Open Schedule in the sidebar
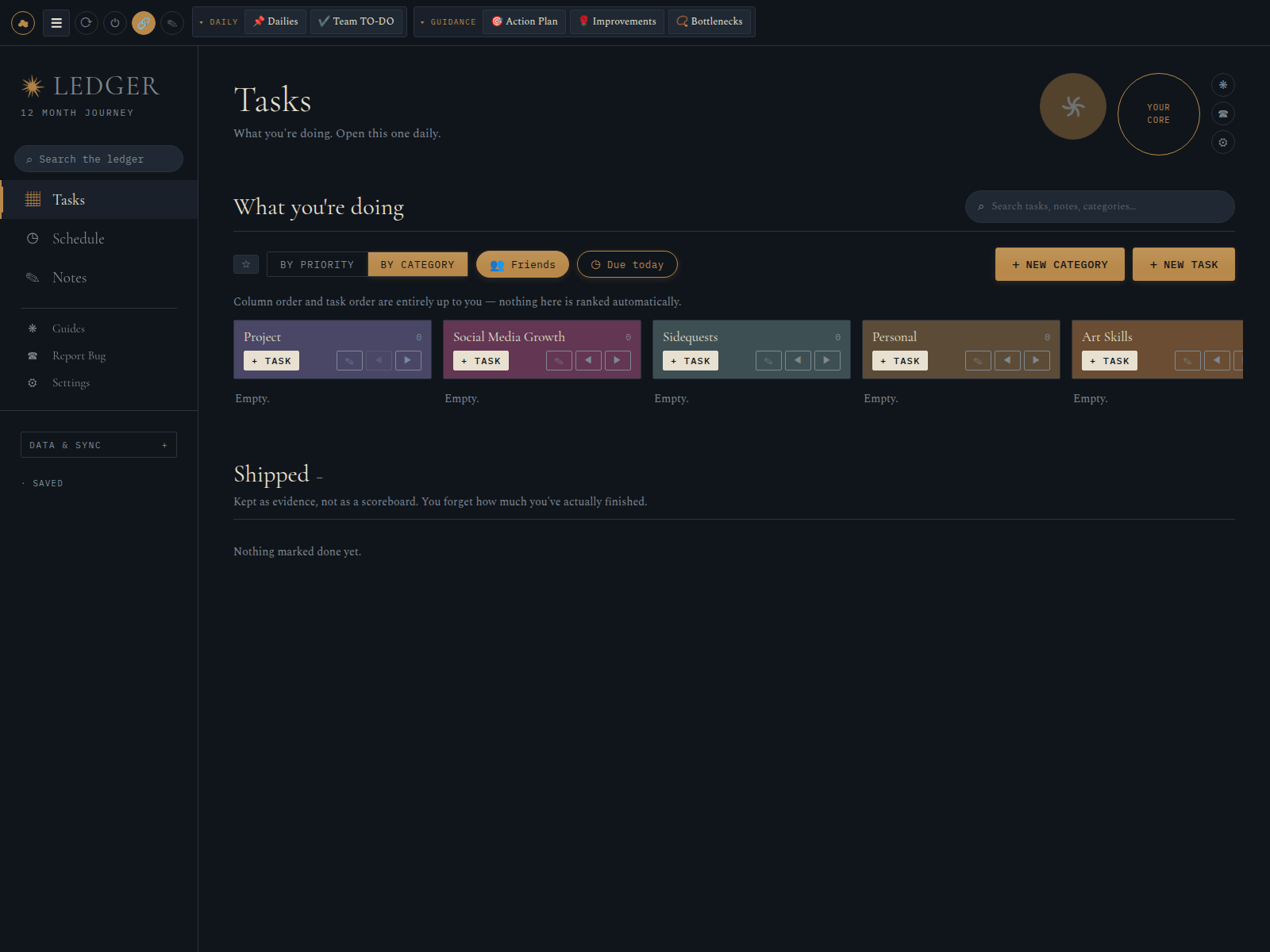Viewport: 1270px width, 952px height. click(98, 239)
